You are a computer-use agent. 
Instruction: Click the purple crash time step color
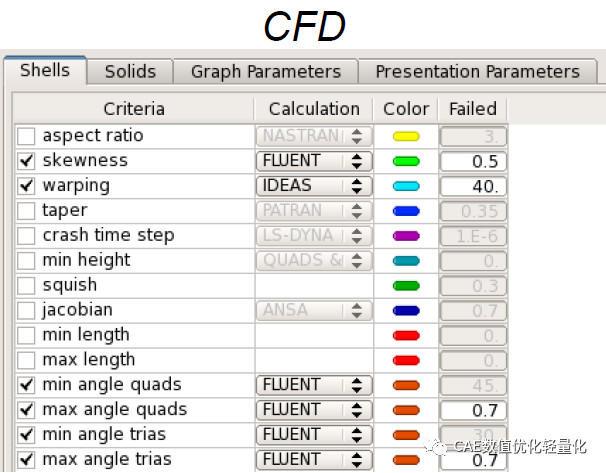coord(406,236)
